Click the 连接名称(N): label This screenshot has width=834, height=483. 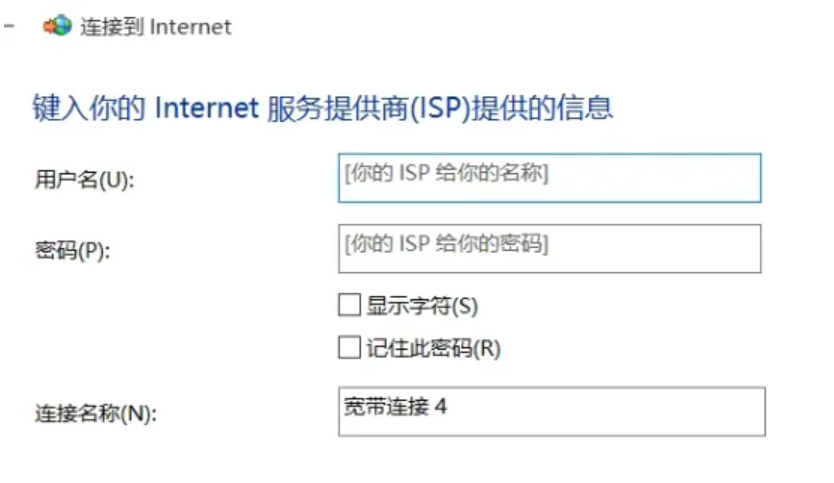(96, 413)
